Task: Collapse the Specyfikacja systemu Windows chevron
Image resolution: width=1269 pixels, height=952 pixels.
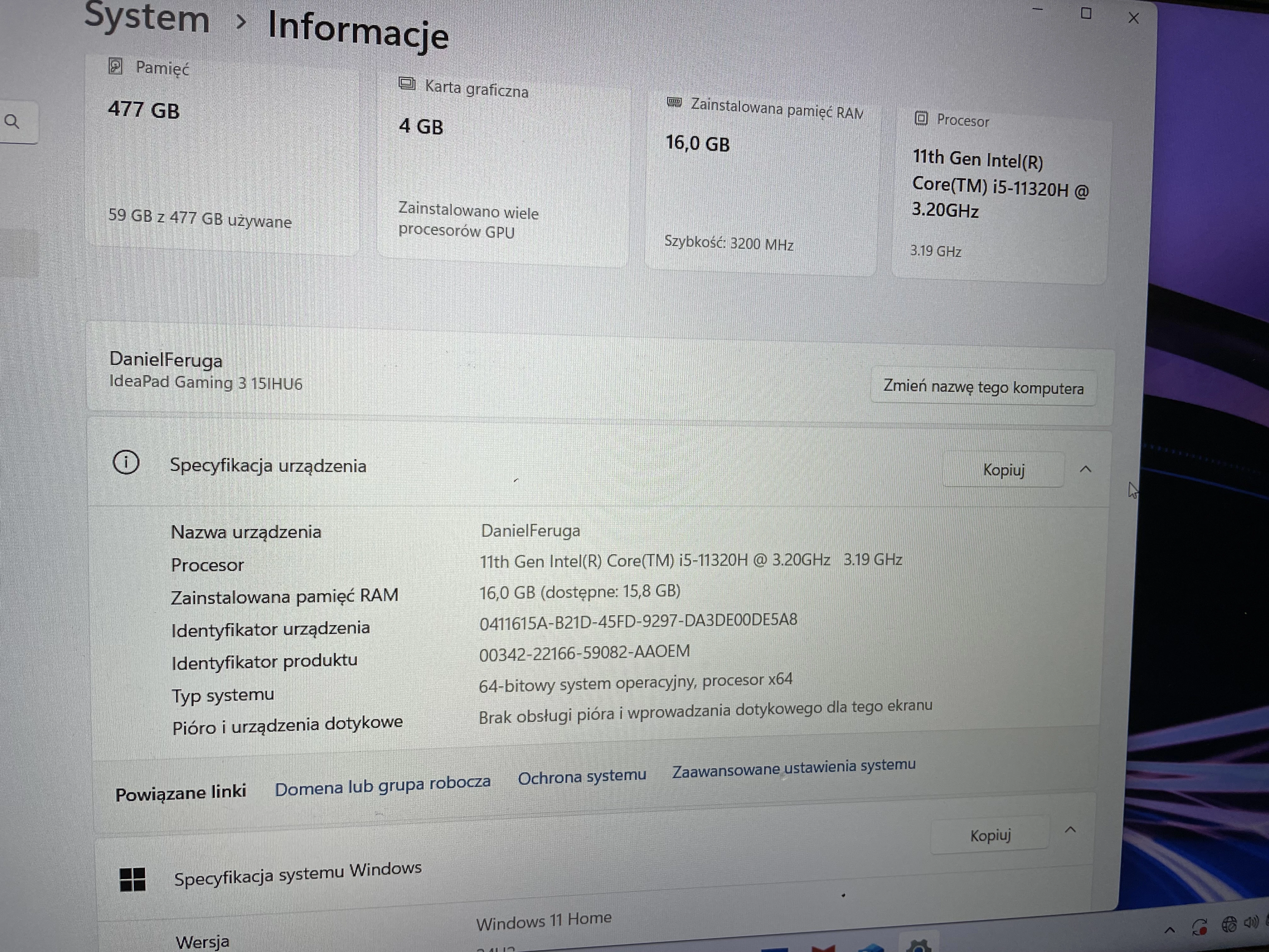Action: click(x=1071, y=830)
